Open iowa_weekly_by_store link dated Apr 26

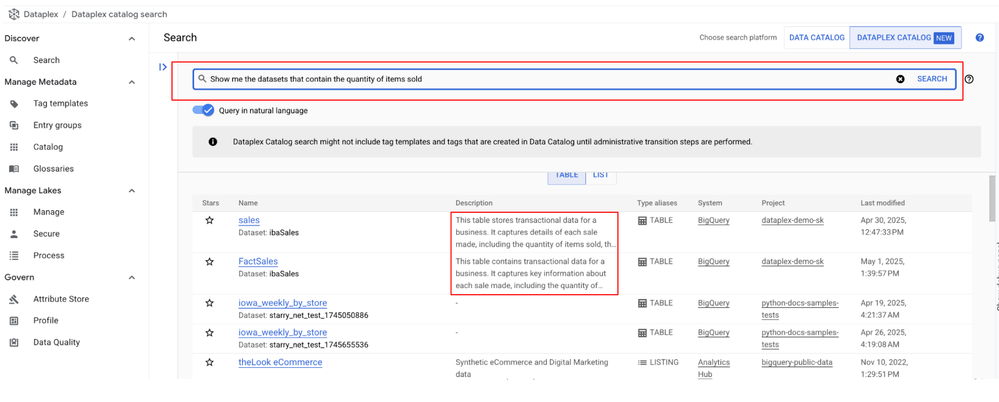(283, 333)
